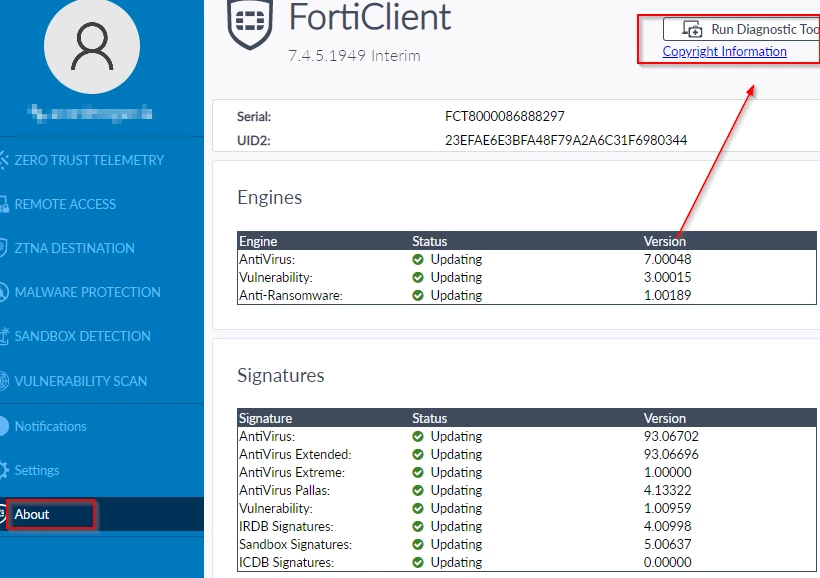820x578 pixels.
Task: Click Vulnerability signature version 1.00959
Action: [667, 508]
